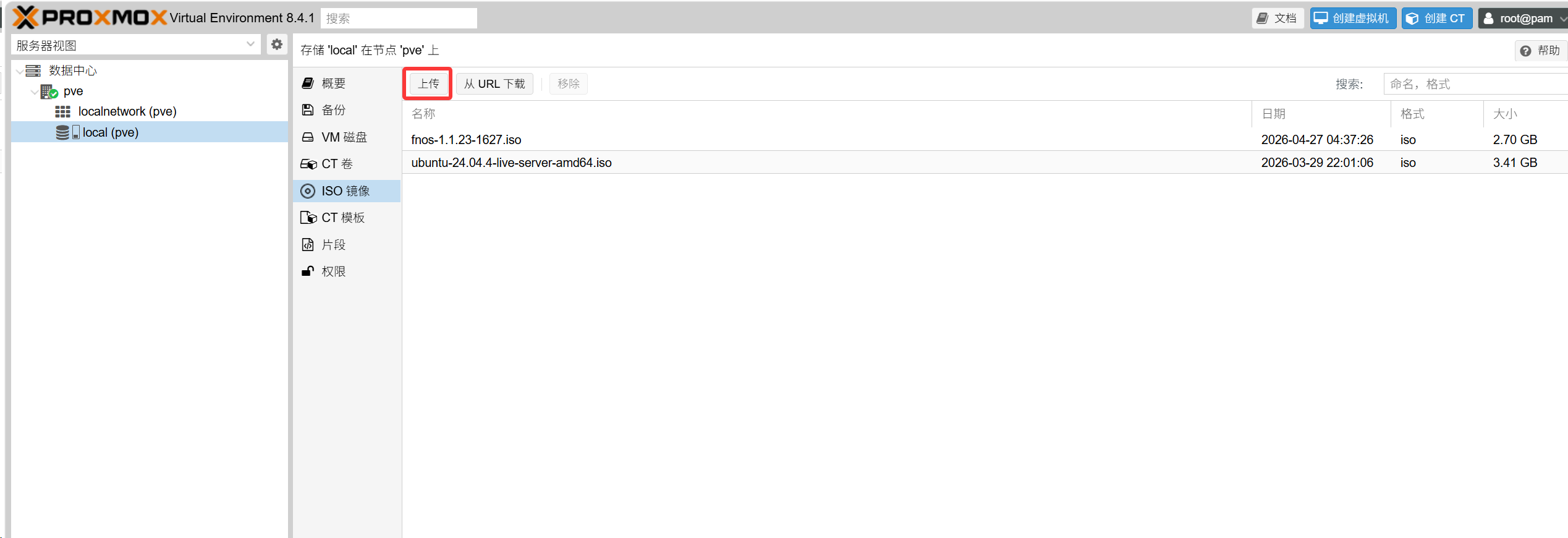Viewport: 1568px width, 538px height.
Task: Click the 创建 CT button
Action: (1436, 18)
